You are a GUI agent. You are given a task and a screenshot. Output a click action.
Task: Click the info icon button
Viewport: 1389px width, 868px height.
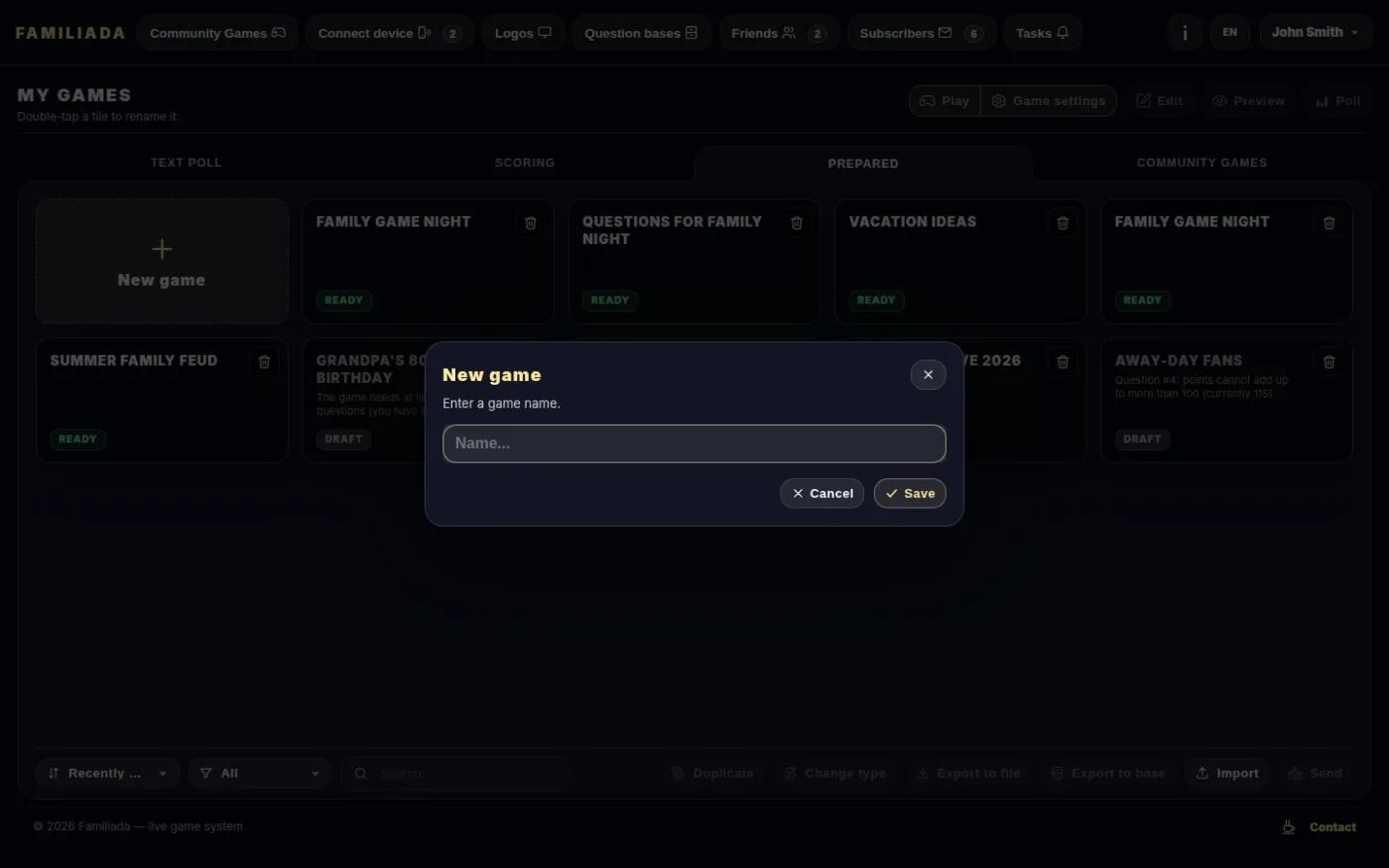click(x=1185, y=33)
